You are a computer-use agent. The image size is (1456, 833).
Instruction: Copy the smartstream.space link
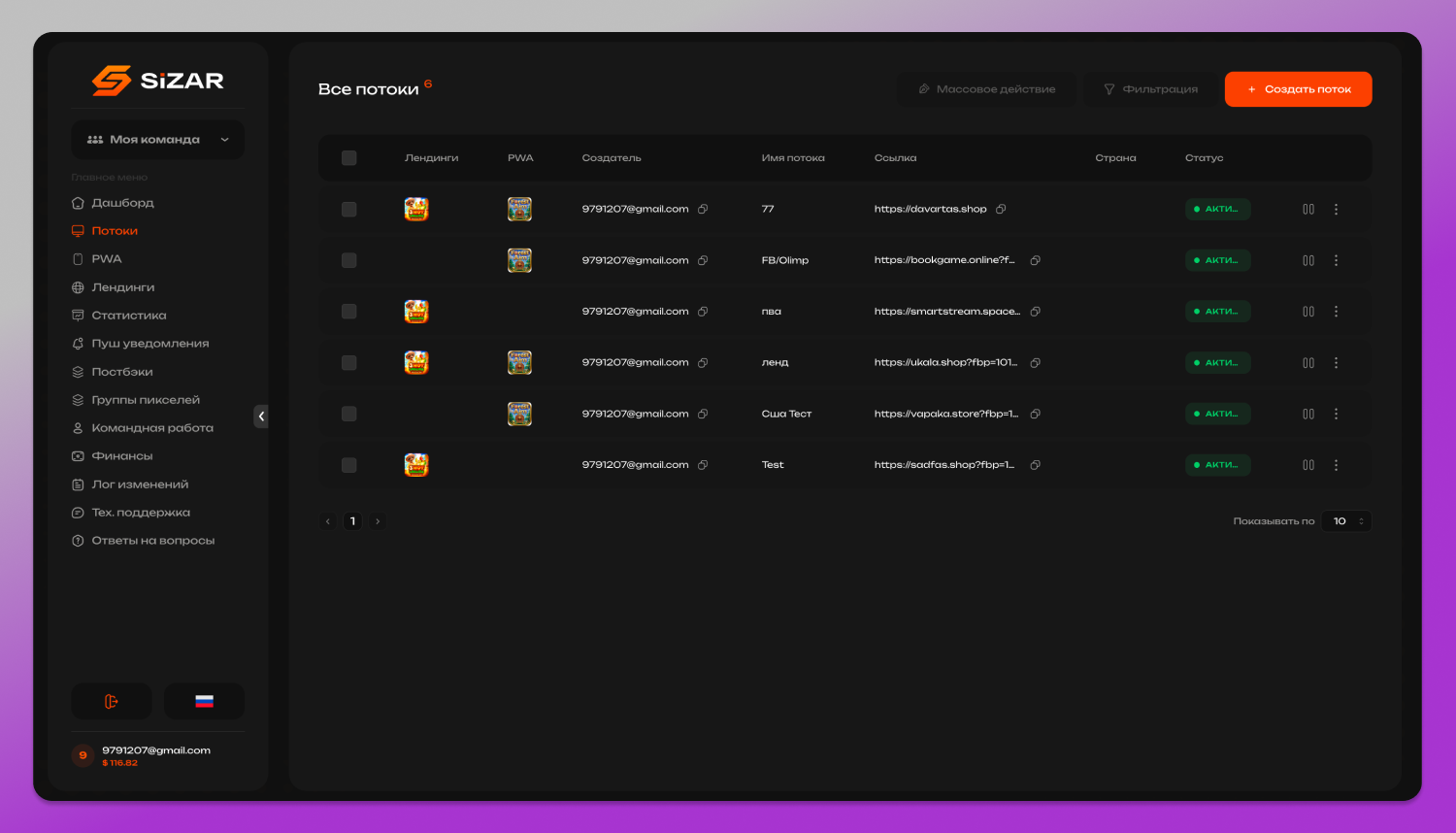1036,312
